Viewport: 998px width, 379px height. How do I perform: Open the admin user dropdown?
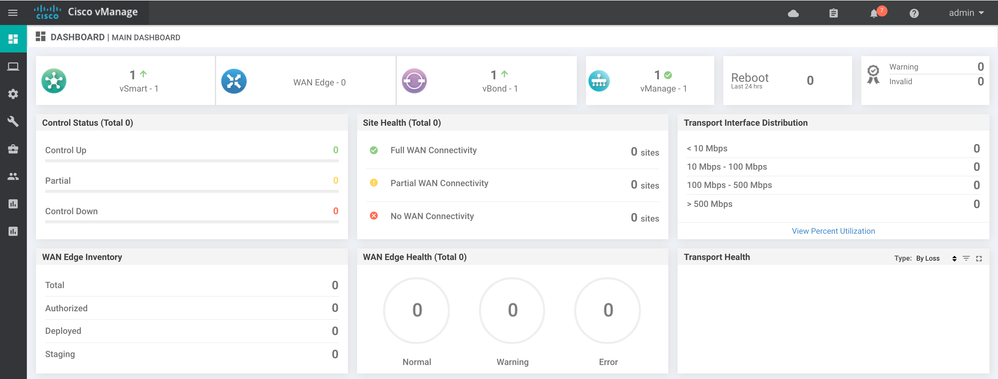pyautogui.click(x=966, y=13)
